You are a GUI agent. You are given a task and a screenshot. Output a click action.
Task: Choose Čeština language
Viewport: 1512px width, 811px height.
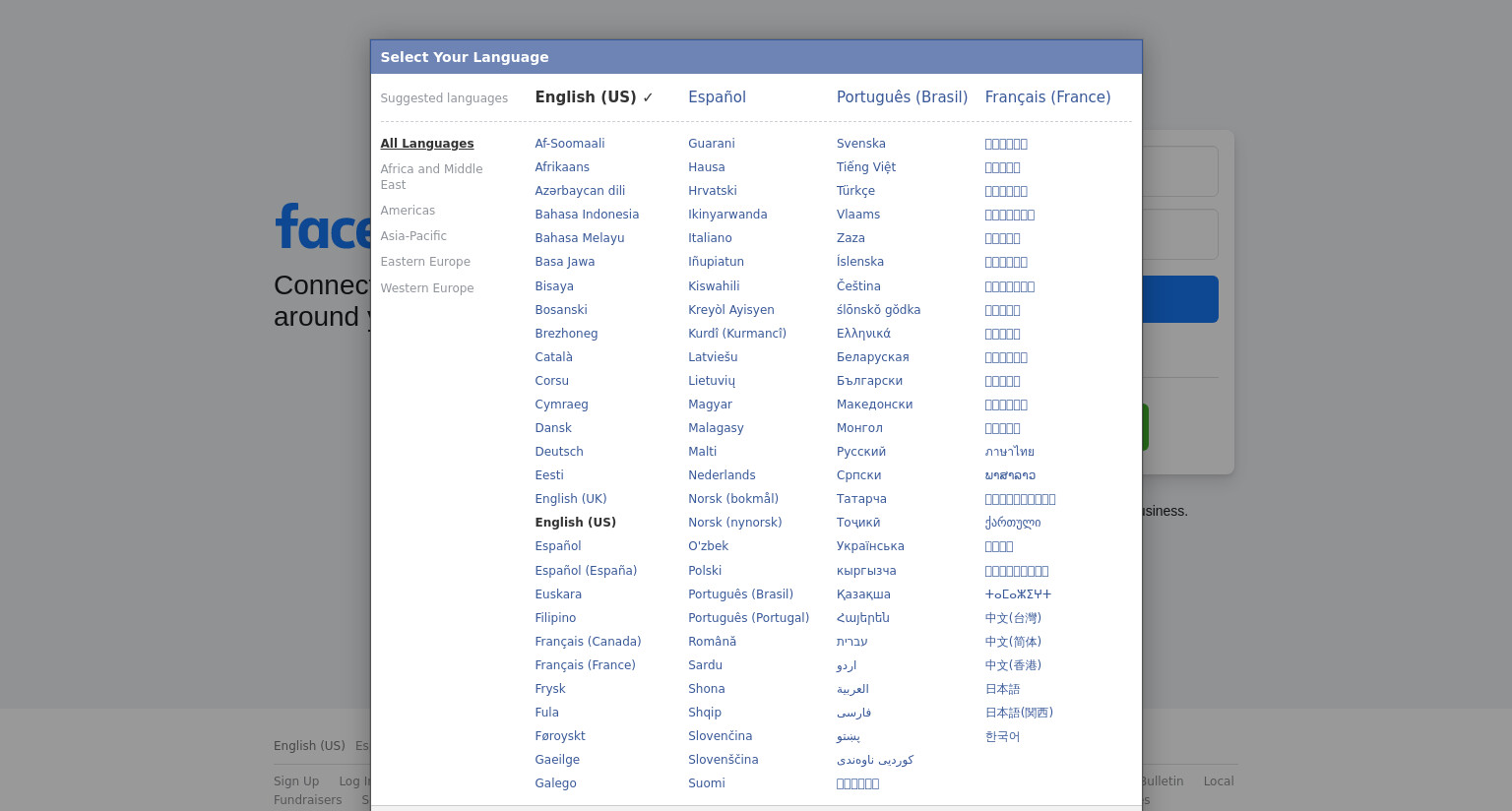[858, 286]
